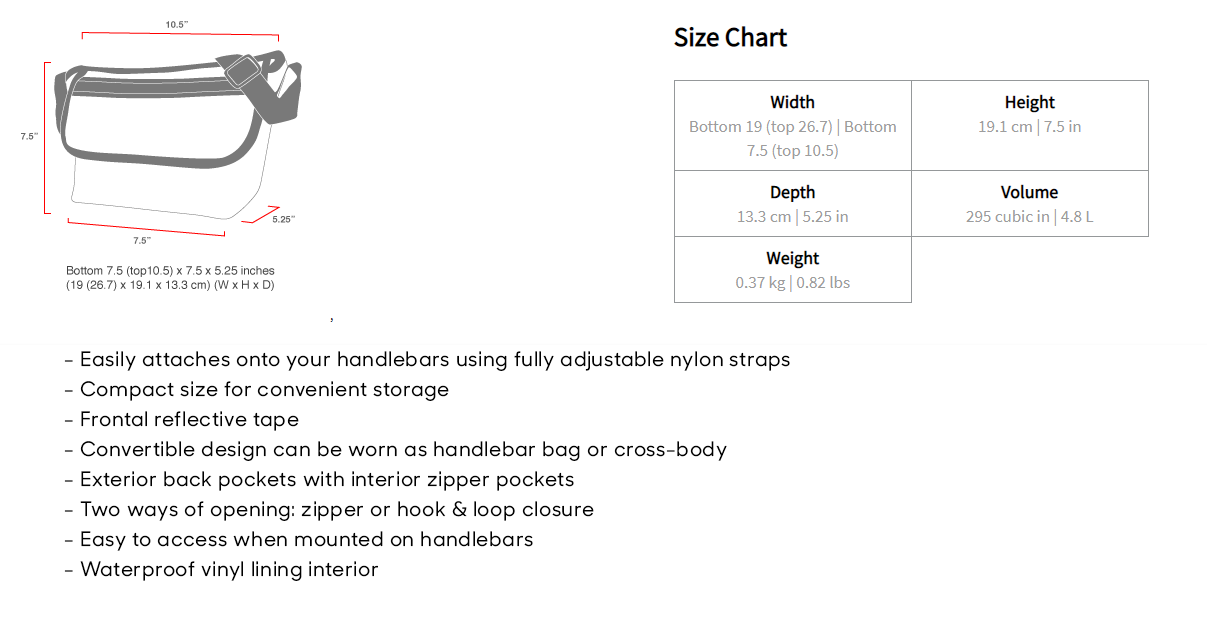Screen dimensions: 1207x630
Task: Click the Height cell showing 19.1 cm
Action: [x=1030, y=126]
